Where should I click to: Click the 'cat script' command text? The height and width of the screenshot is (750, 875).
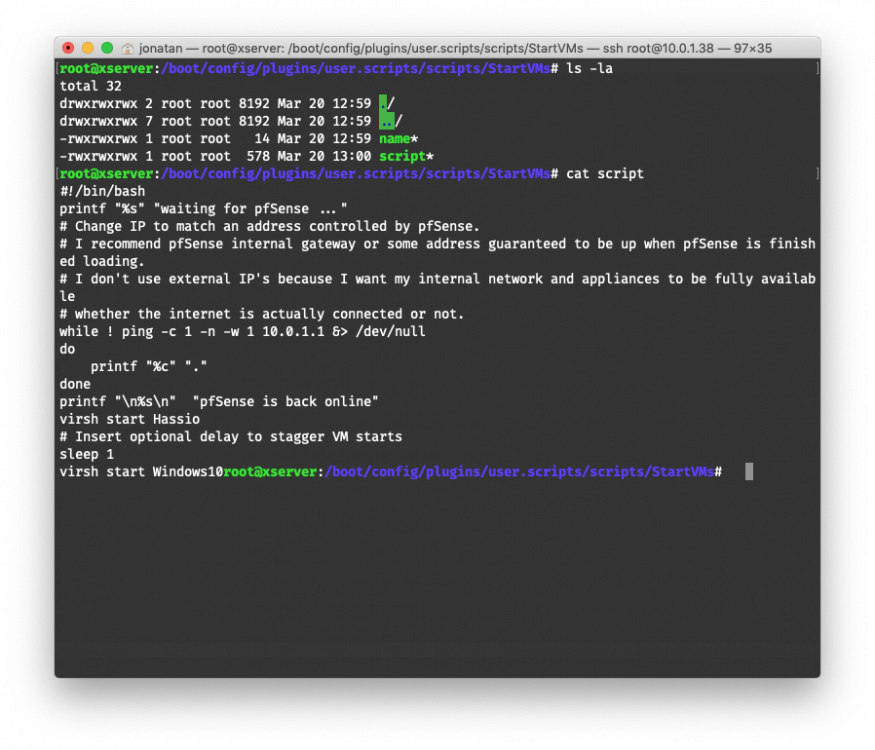(x=605, y=174)
